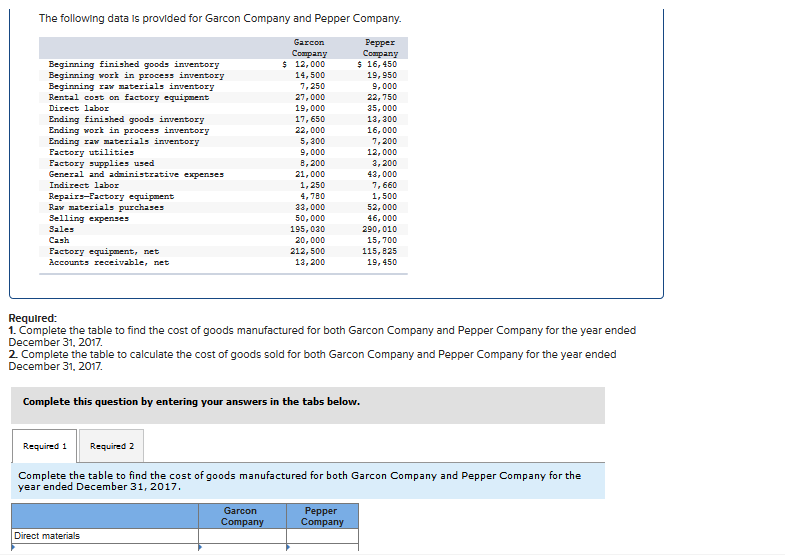Screen dimensions: 785x559
Task: Click the data table's Garcon Company header
Action: [x=309, y=48]
